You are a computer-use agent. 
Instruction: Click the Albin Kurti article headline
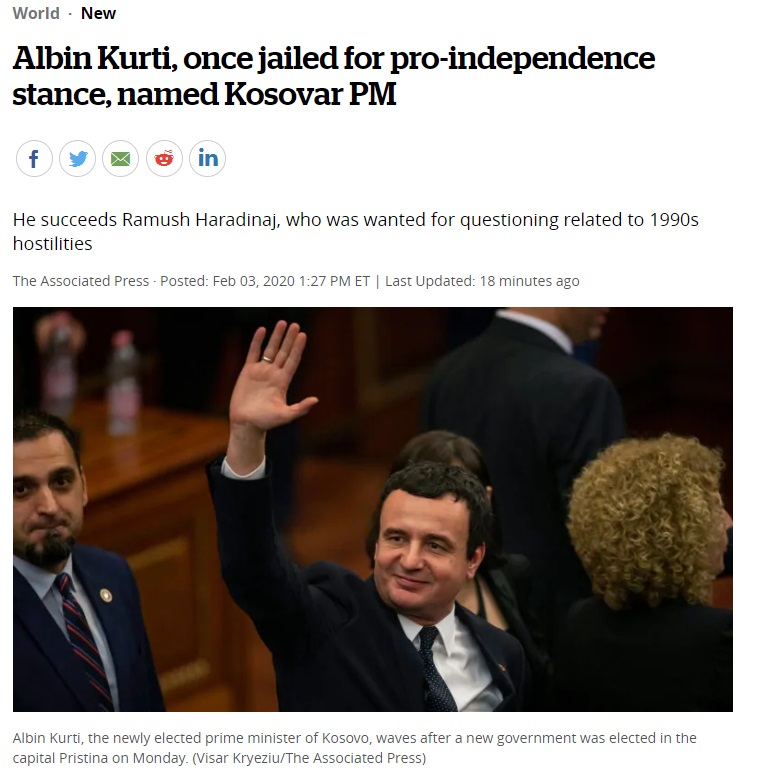[x=333, y=76]
